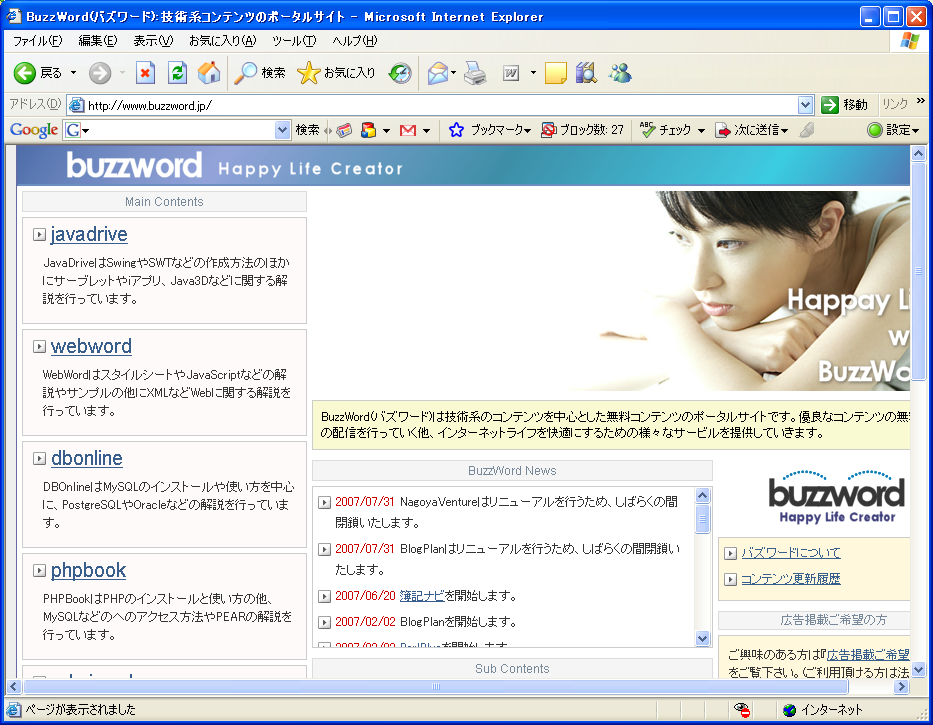The width and height of the screenshot is (933, 725).
Task: Open address bar dropdown arrow
Action: coord(805,105)
